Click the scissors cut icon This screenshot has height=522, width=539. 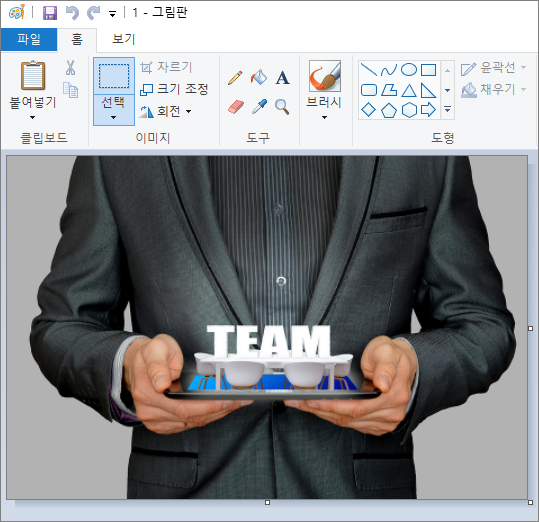tap(70, 68)
